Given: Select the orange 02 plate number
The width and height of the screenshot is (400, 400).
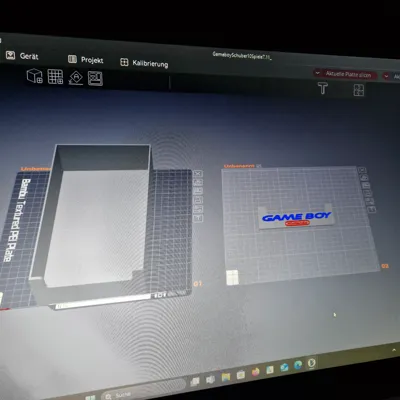Looking at the screenshot, I should coord(385,266).
